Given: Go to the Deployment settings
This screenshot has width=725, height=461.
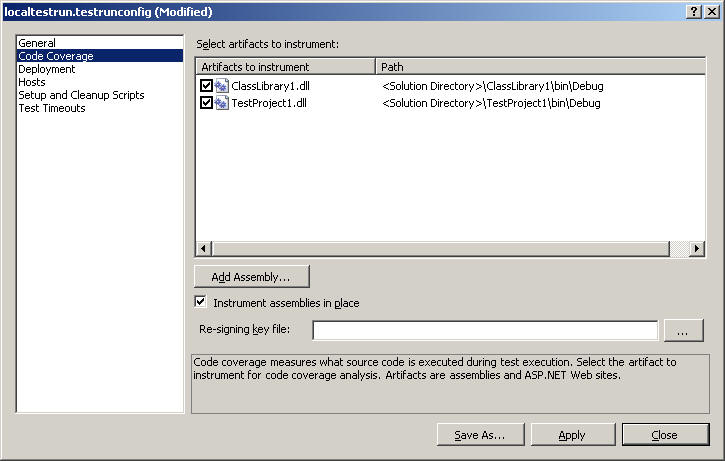Looking at the screenshot, I should point(47,69).
